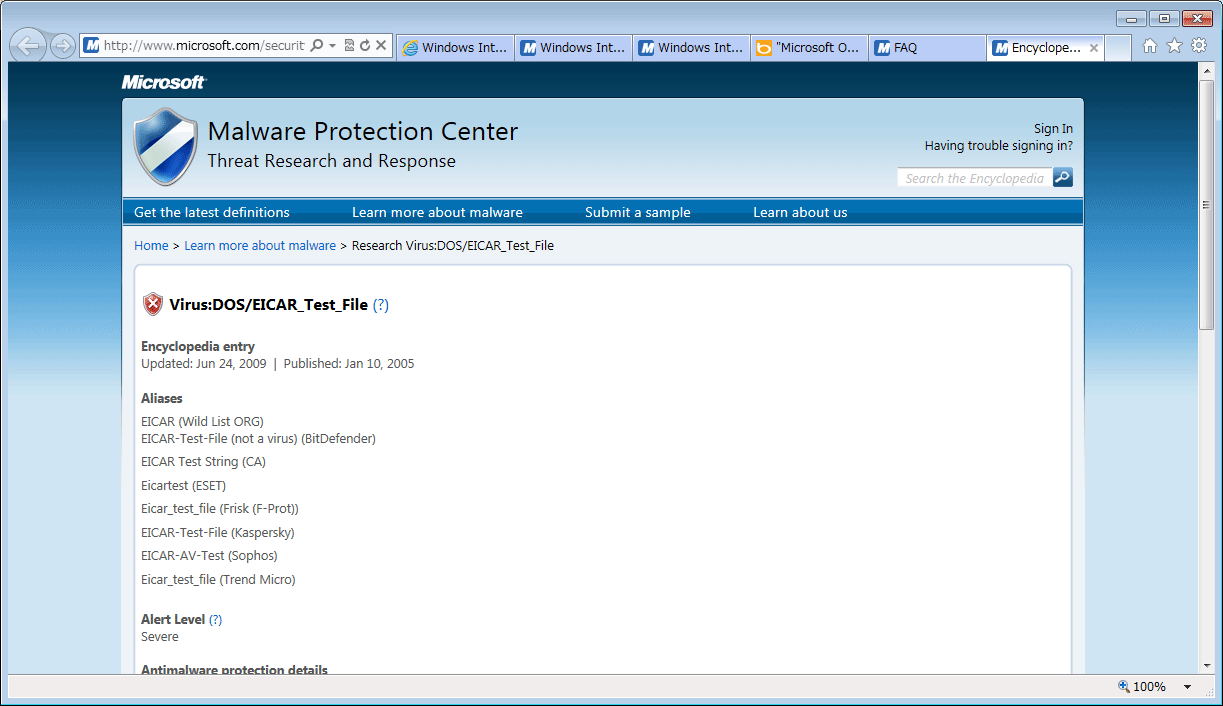Follow the Home breadcrumb link

(x=151, y=245)
